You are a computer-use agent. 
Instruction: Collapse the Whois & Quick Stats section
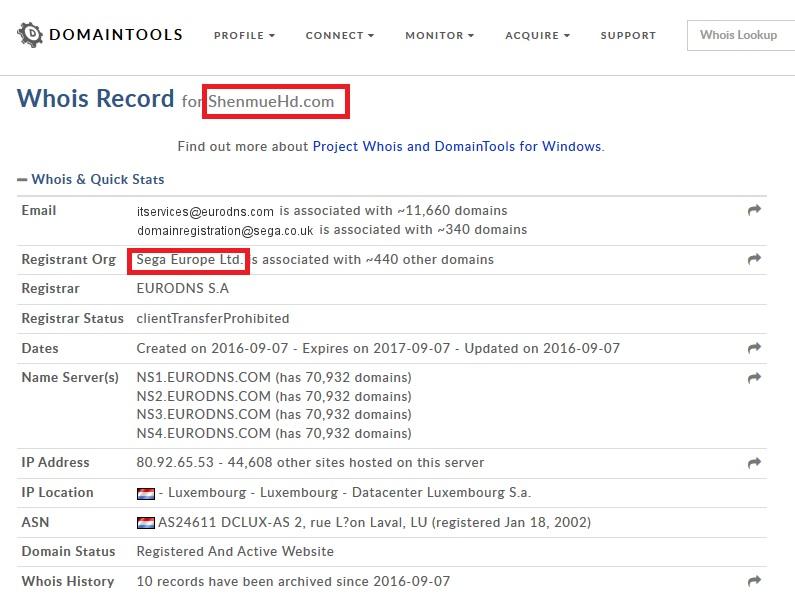pos(91,179)
